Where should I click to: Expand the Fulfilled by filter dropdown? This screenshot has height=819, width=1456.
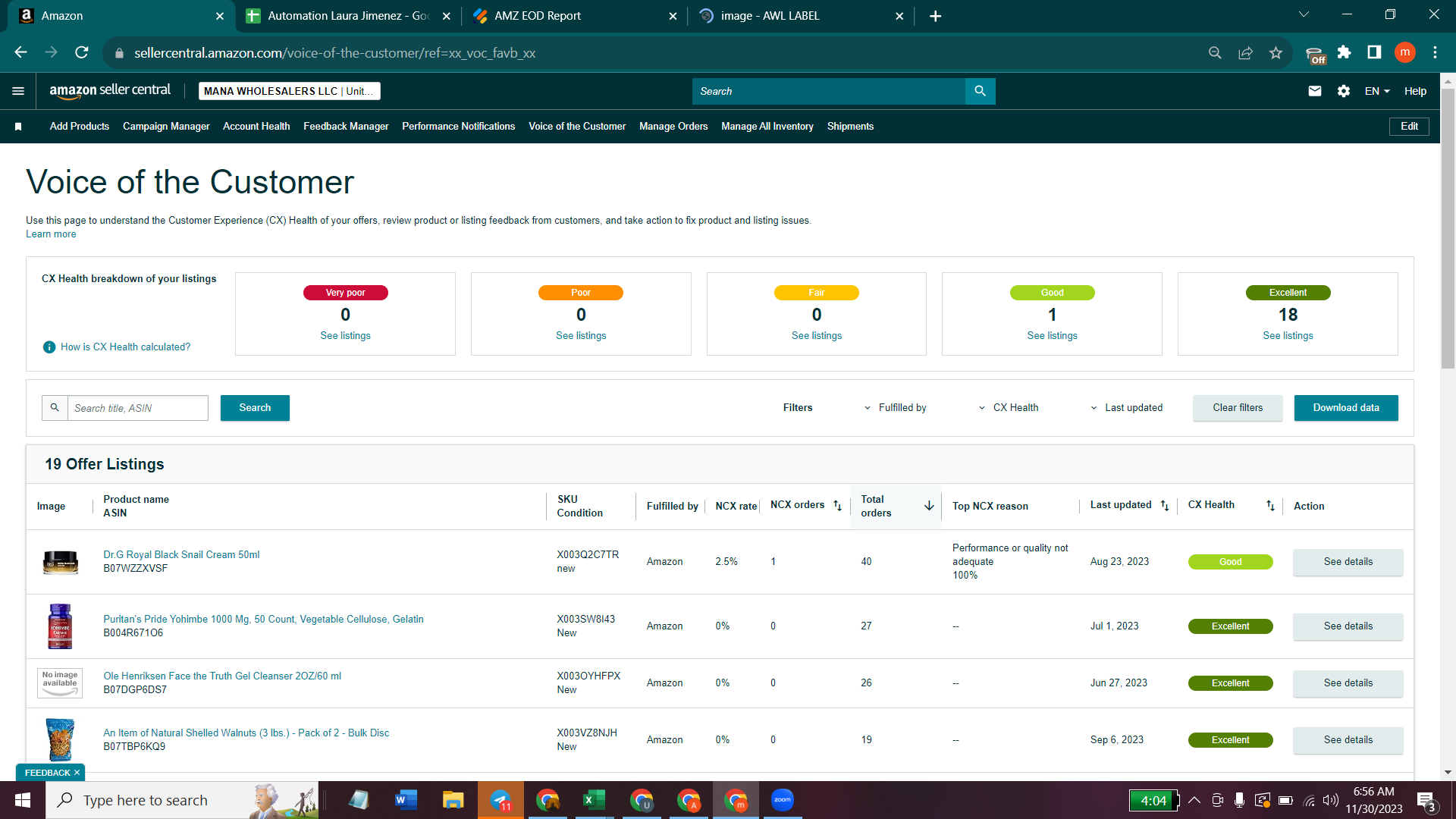click(896, 408)
